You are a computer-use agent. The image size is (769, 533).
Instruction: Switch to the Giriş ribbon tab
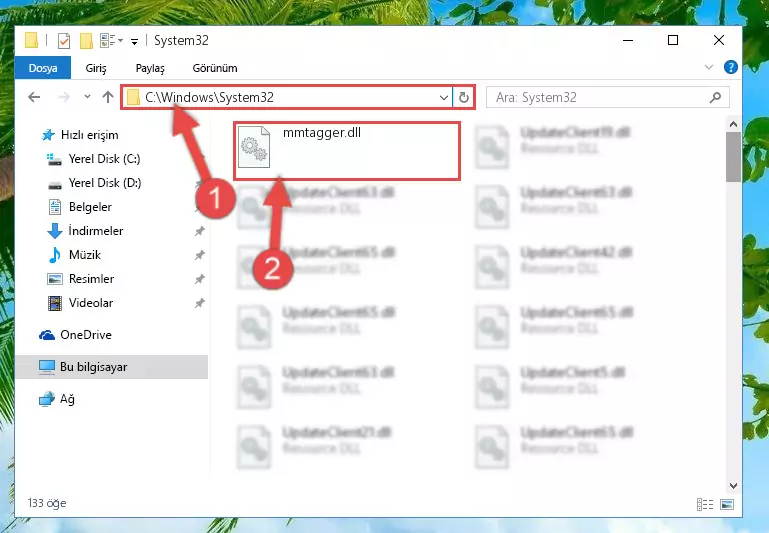tap(96, 68)
